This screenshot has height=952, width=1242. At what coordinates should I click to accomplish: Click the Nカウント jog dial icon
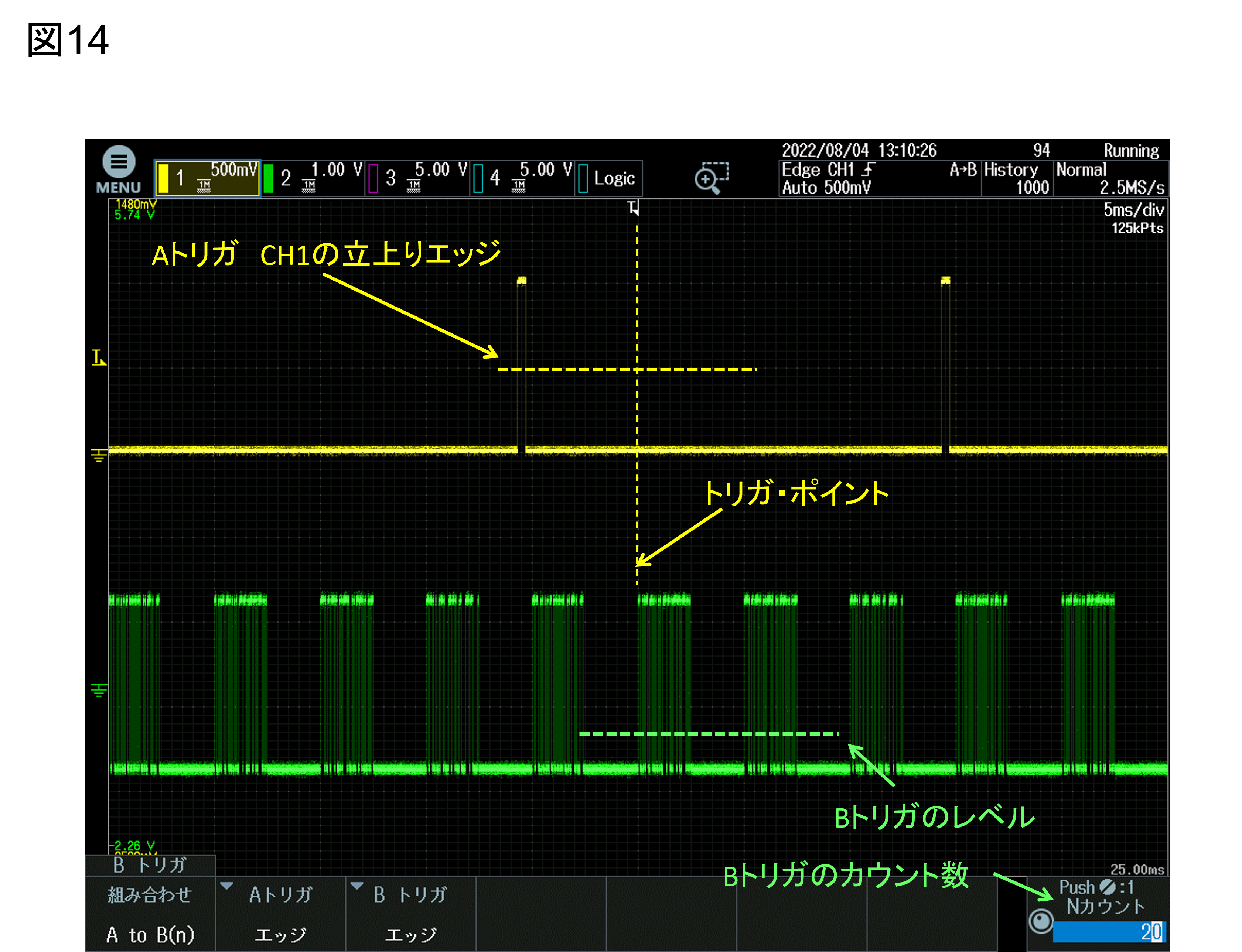[x=1041, y=921]
